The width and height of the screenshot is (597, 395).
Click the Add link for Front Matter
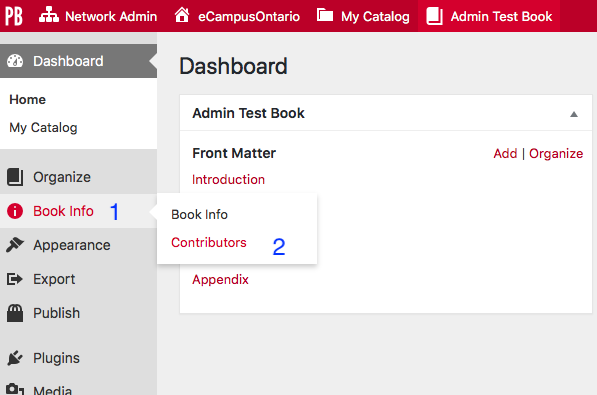pyautogui.click(x=505, y=154)
